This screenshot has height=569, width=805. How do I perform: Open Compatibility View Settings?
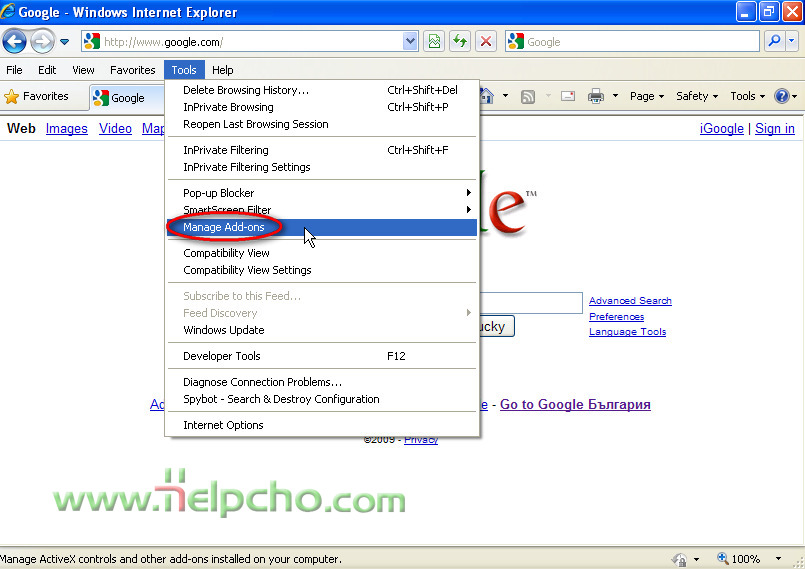(322, 270)
